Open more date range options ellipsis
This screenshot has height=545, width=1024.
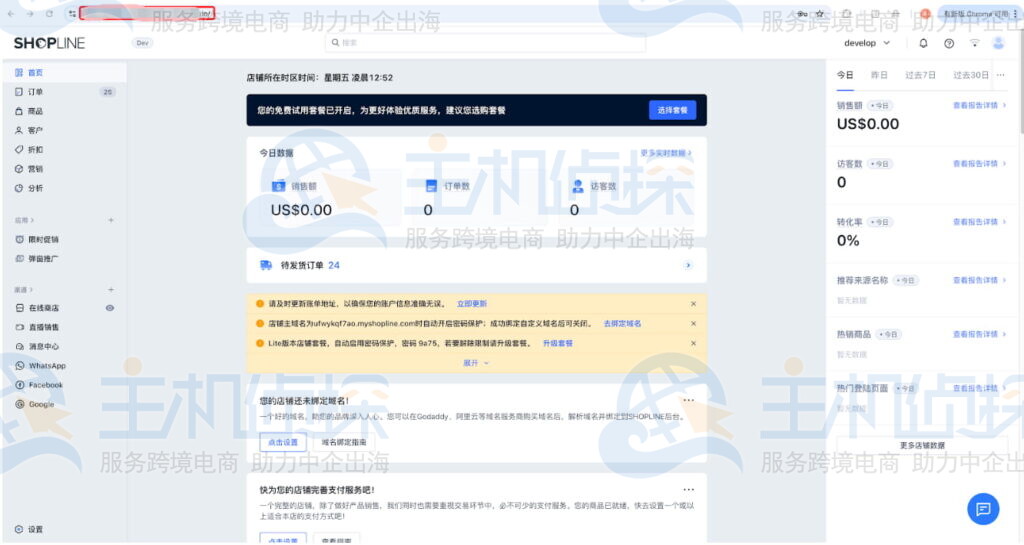(1000, 75)
